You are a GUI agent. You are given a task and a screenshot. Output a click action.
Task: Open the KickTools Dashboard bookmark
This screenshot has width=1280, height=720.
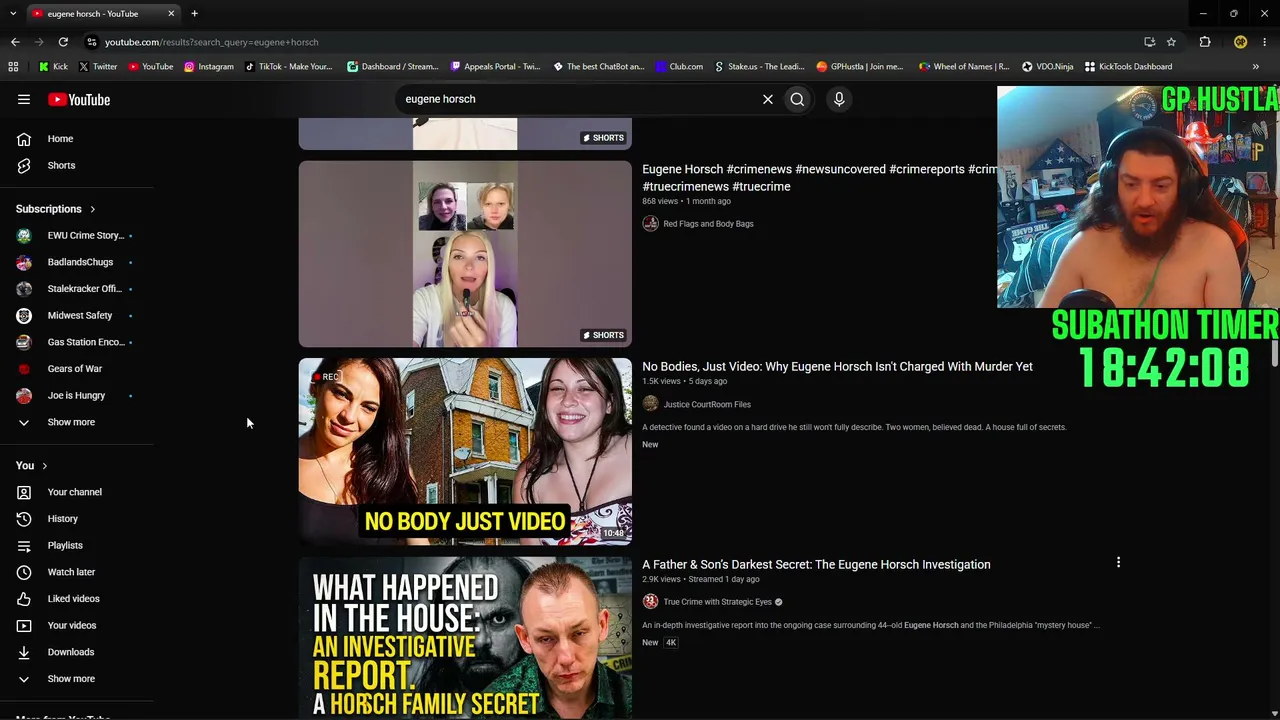(x=1128, y=67)
